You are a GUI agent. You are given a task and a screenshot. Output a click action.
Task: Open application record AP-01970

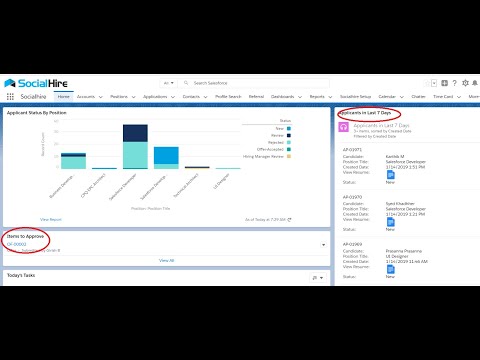tap(352, 197)
